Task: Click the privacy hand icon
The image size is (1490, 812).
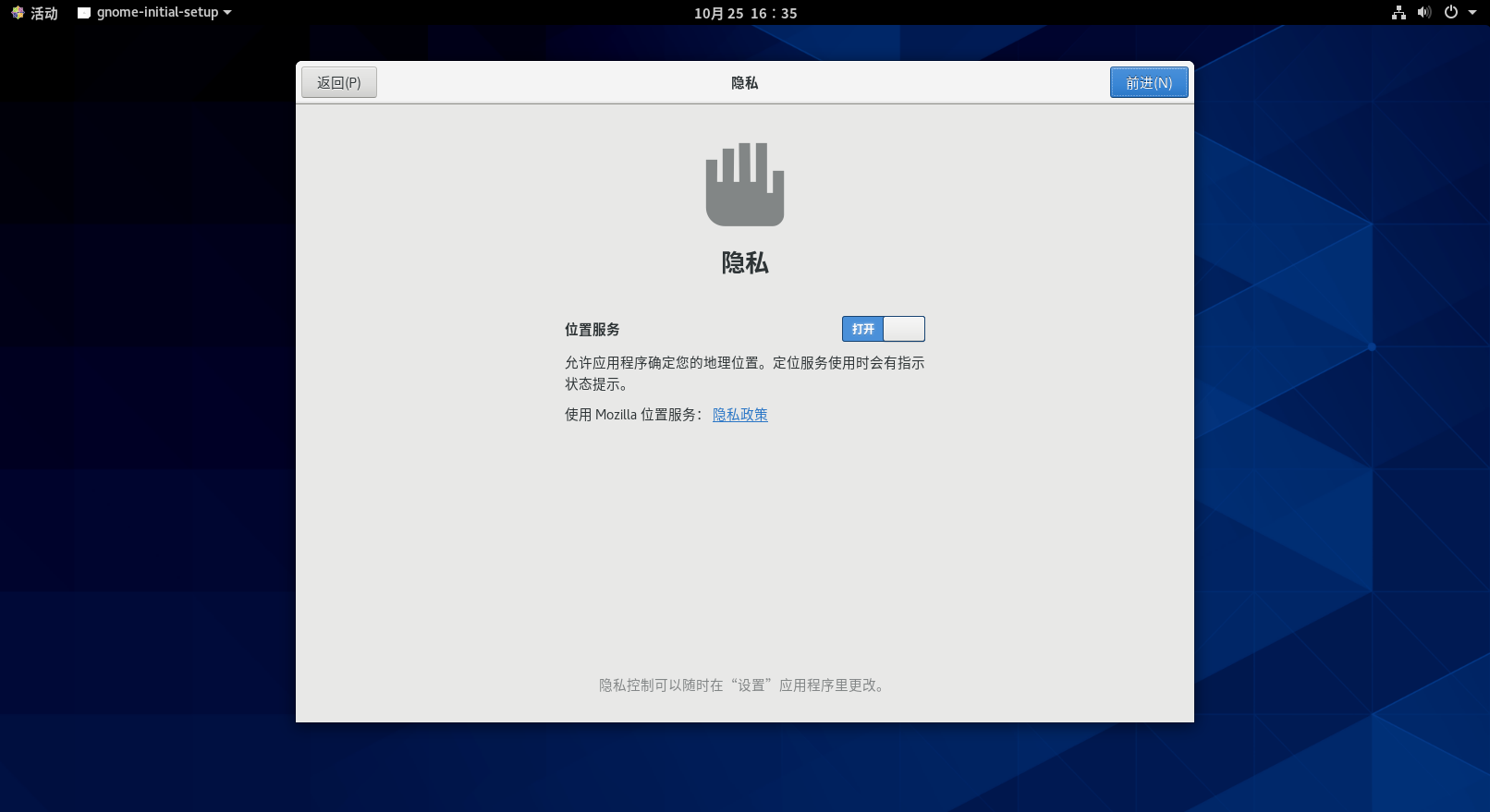Action: tap(745, 184)
